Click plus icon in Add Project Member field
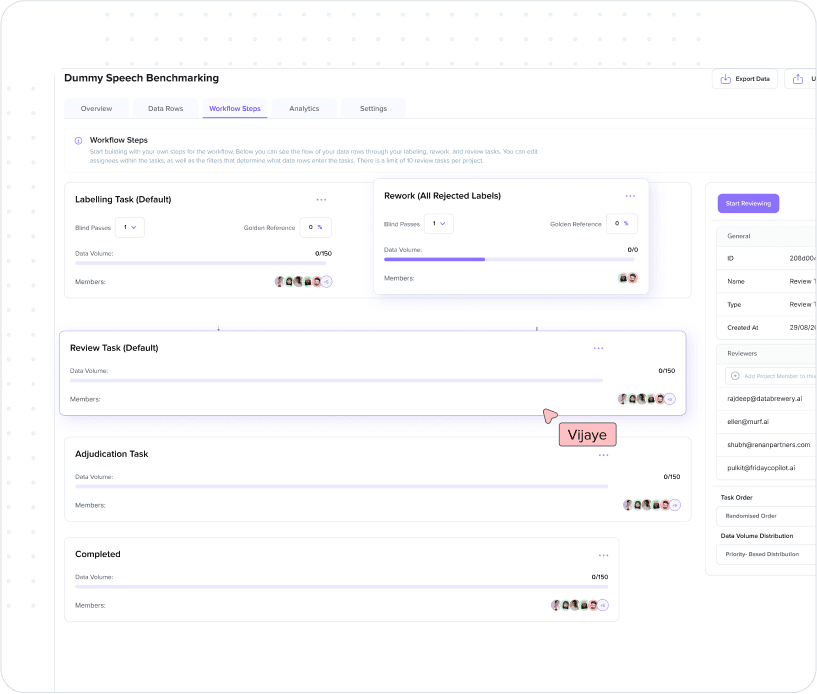The width and height of the screenshot is (817, 694). (735, 376)
